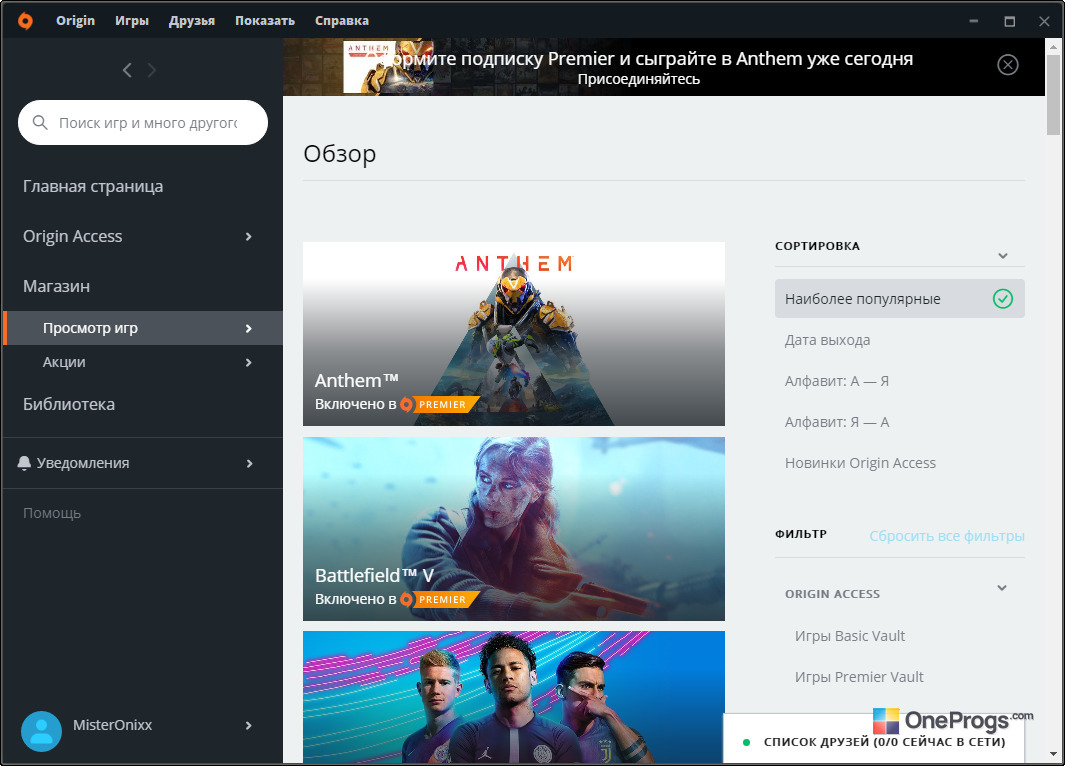Open the Origin menu

[x=75, y=21]
